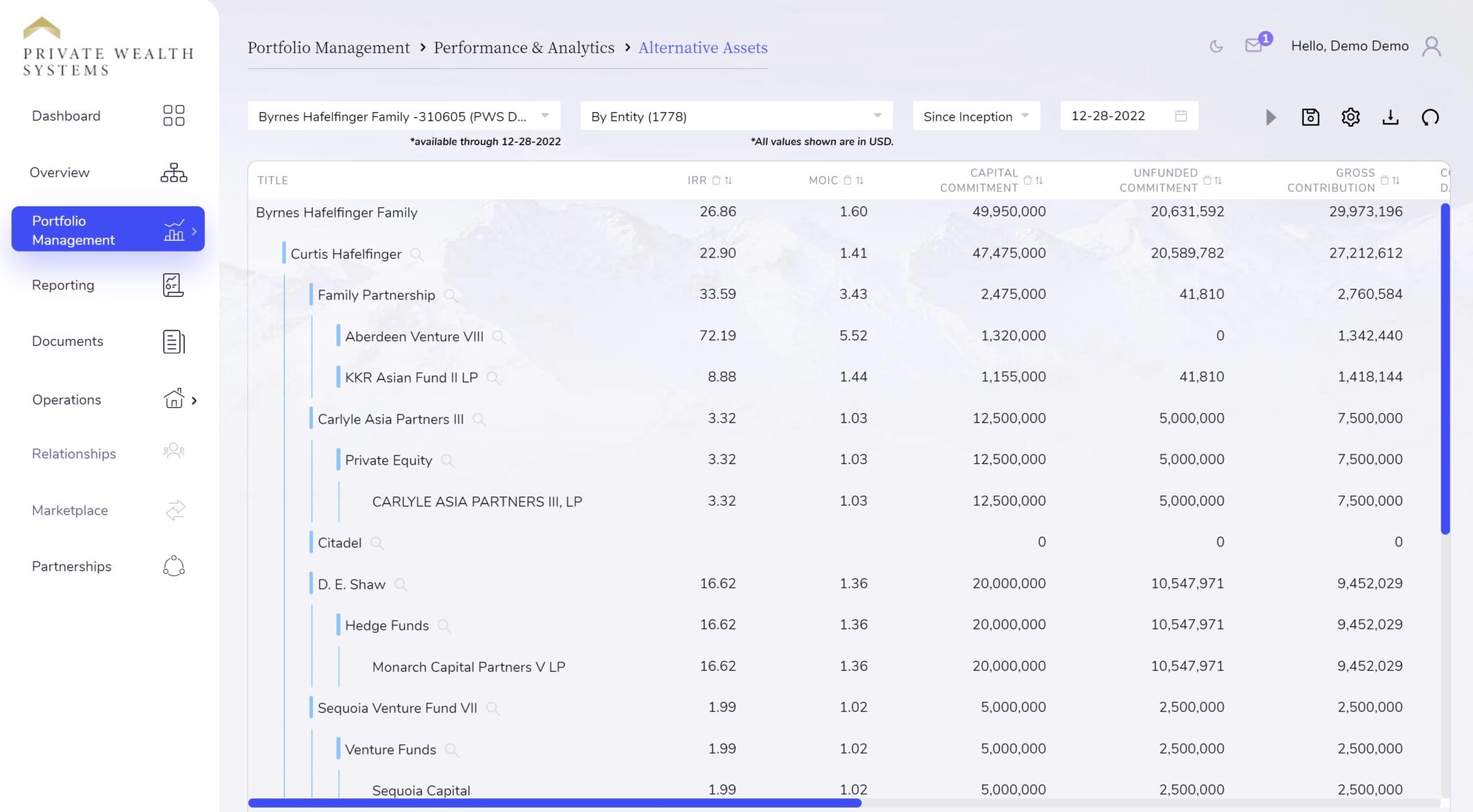The height and width of the screenshot is (812, 1473).
Task: Open the user profile icon
Action: point(1432,46)
